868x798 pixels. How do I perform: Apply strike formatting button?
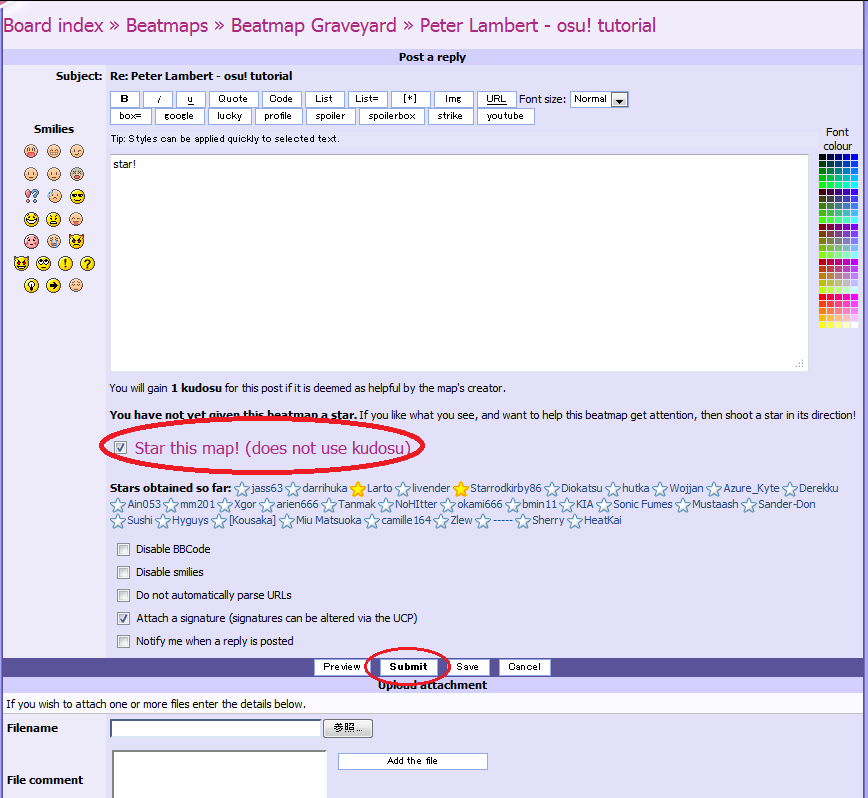coord(451,116)
